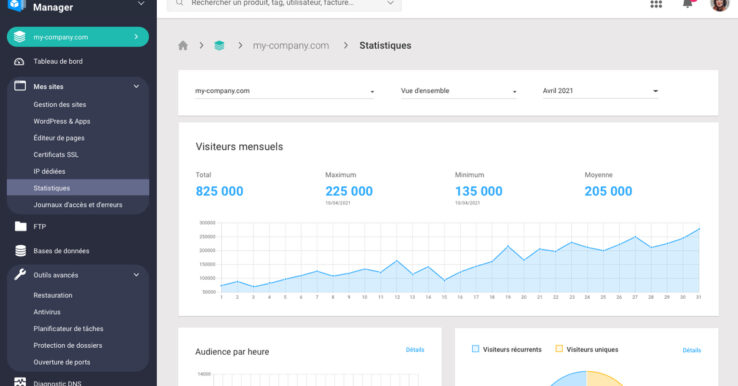Open the Vue d'ensemble dropdown
The image size is (738, 386).
459,91
